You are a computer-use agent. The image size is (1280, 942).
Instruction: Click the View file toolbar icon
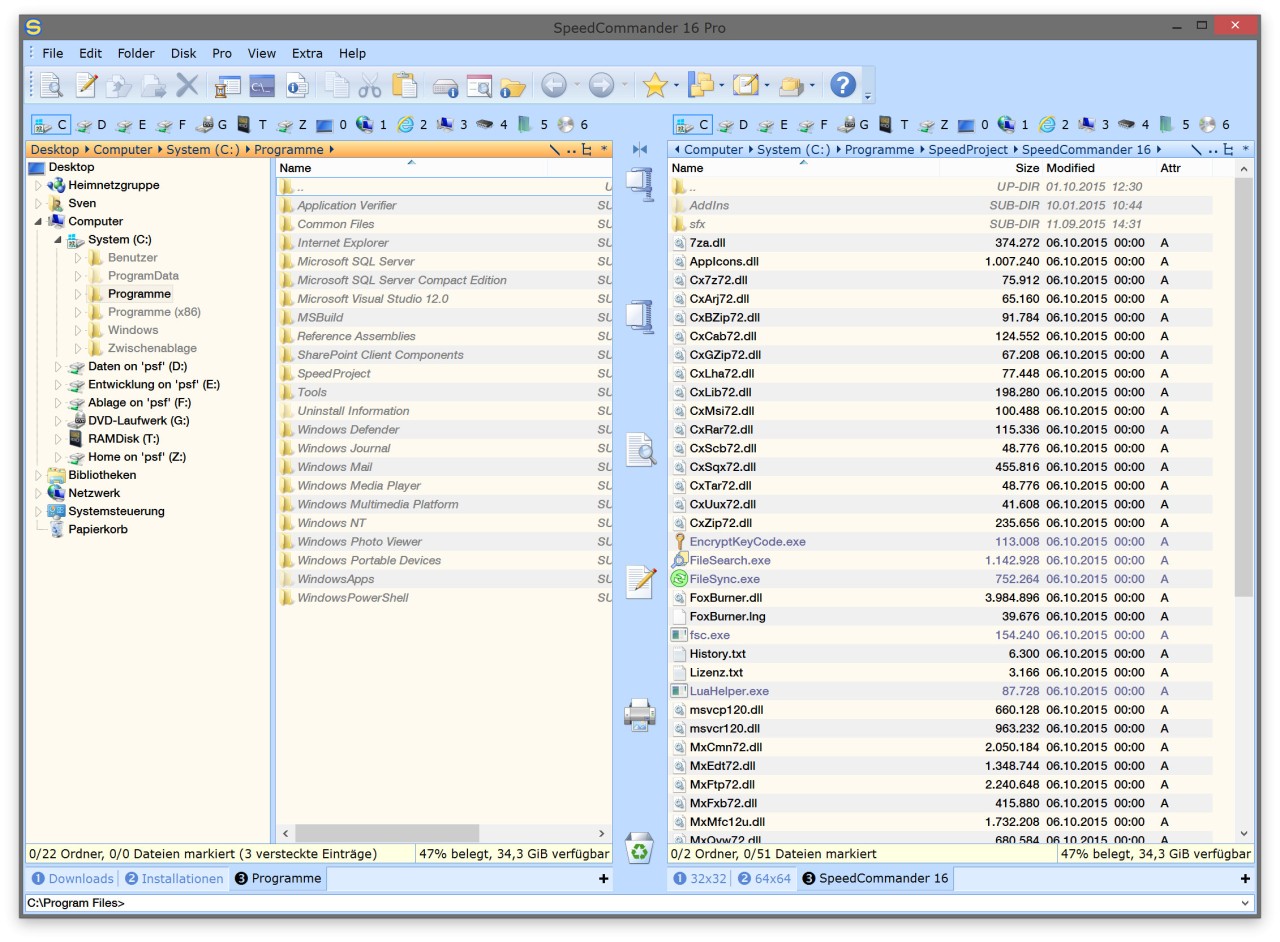(x=51, y=86)
